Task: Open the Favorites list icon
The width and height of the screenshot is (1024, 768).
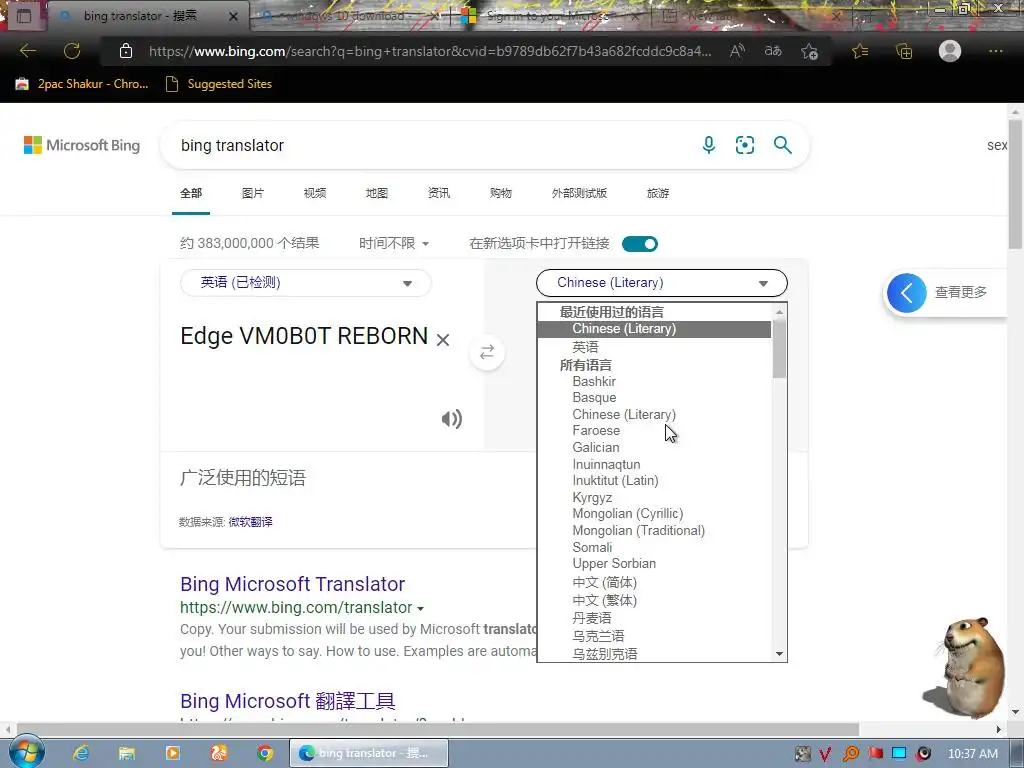Action: point(860,51)
